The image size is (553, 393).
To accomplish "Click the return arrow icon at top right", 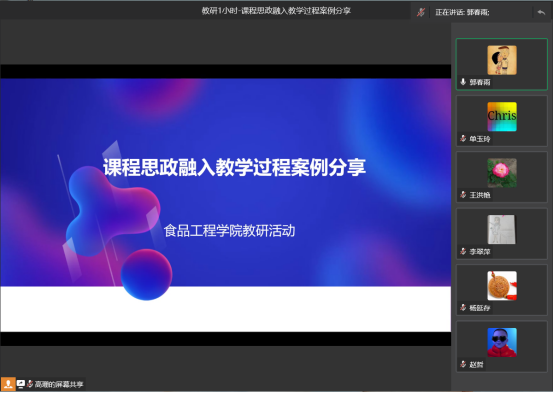I will [541, 12].
